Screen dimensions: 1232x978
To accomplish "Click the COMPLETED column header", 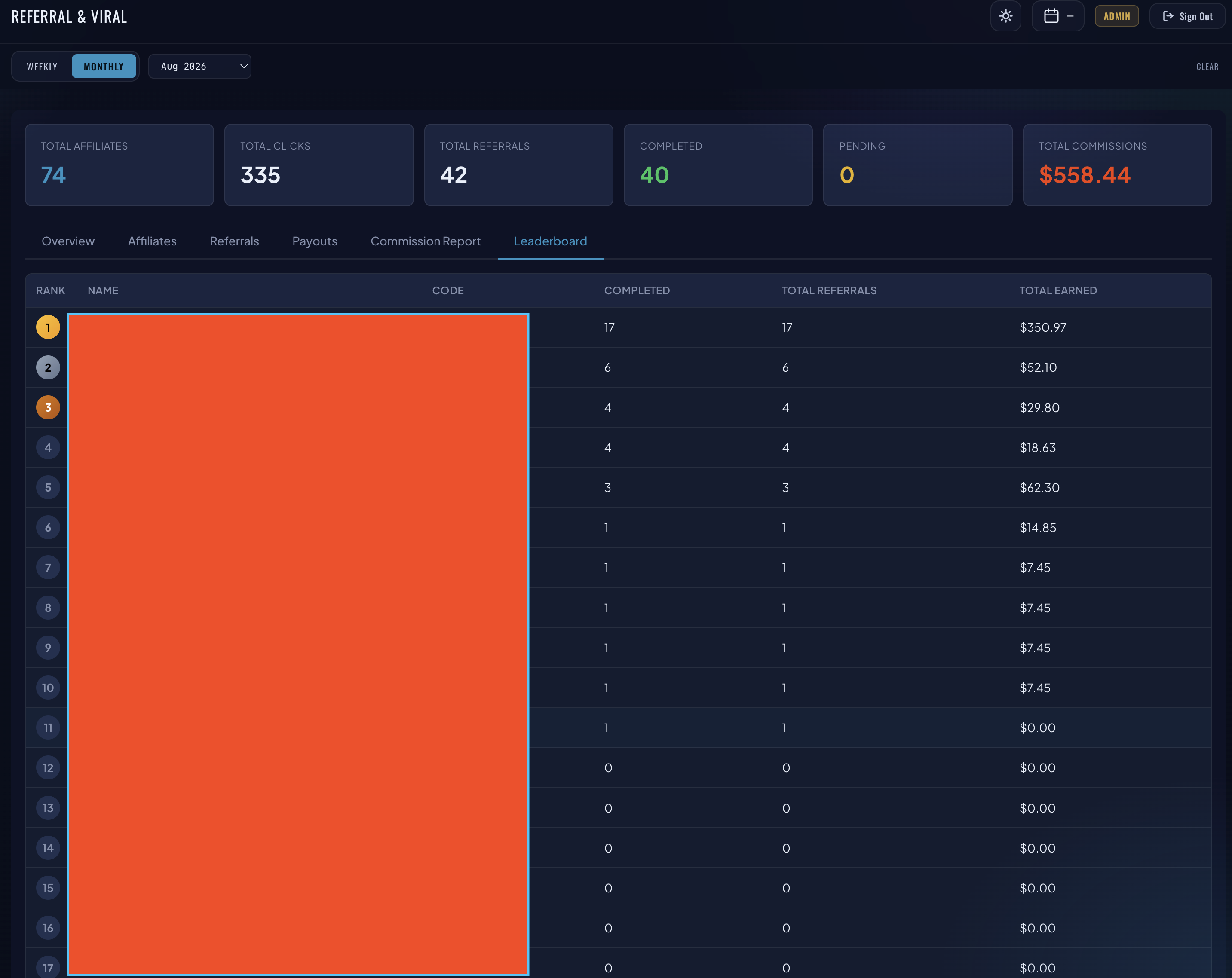I will click(637, 290).
